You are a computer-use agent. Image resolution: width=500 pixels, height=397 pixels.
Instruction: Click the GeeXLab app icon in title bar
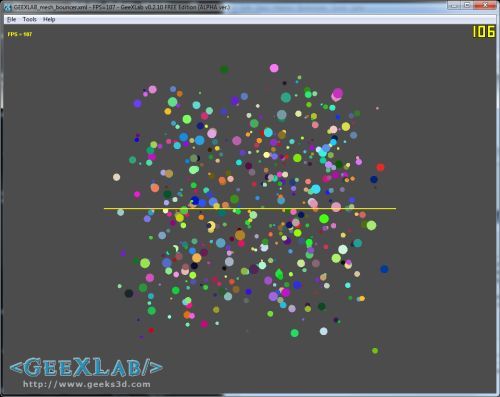tap(7, 7)
